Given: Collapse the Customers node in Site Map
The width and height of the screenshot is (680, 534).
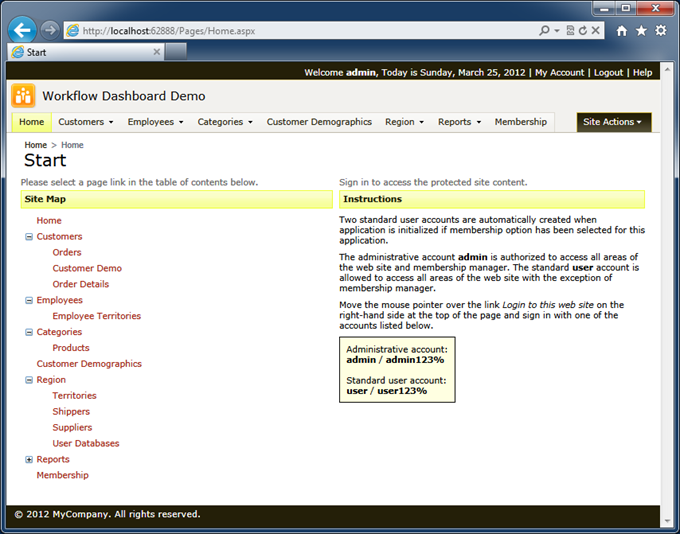Looking at the screenshot, I should [29, 237].
